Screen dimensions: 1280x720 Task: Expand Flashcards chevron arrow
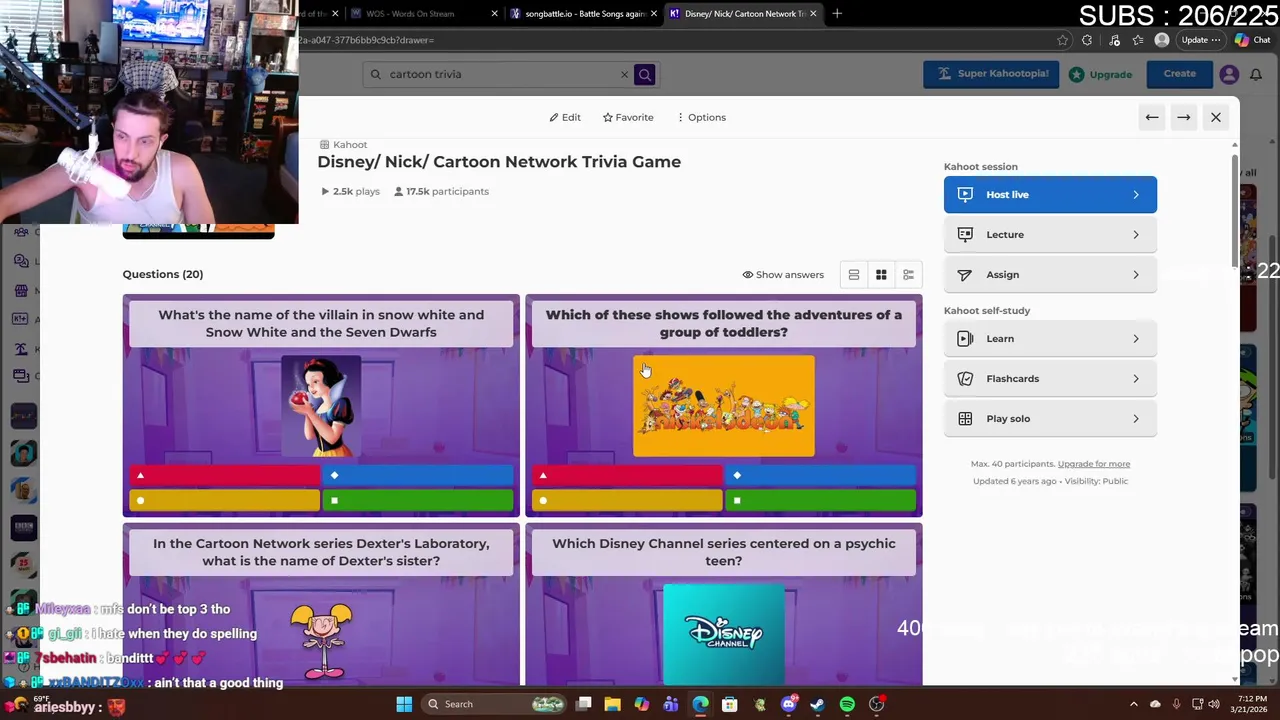tap(1136, 379)
